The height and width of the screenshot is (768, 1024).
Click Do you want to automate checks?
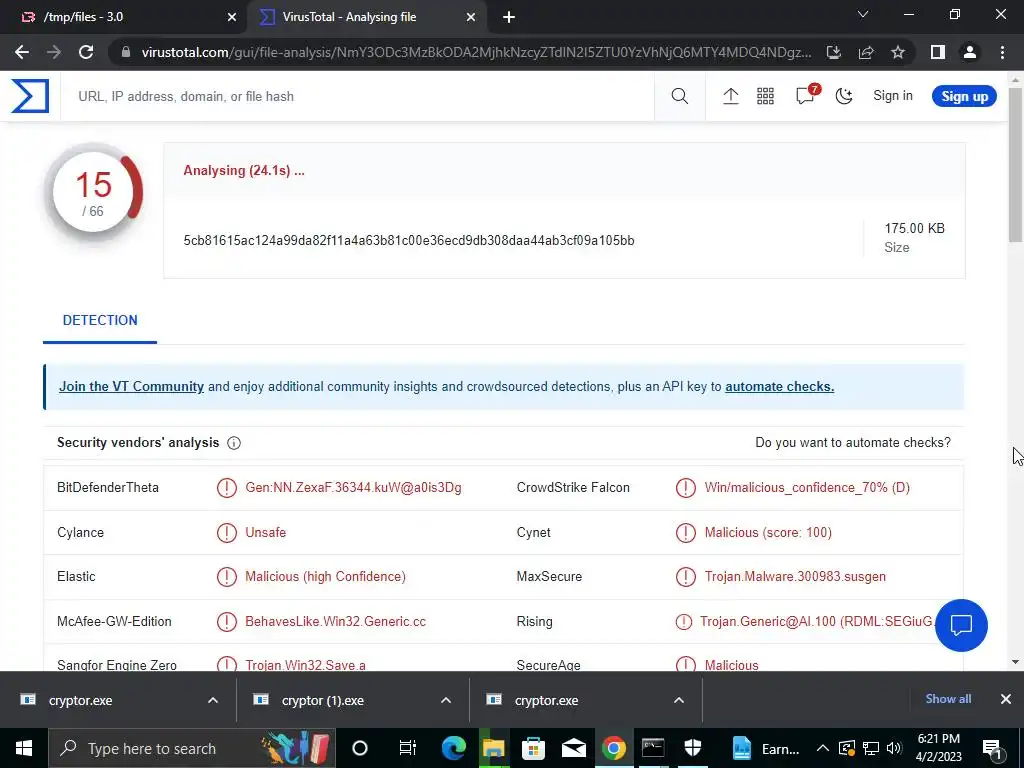[x=853, y=443]
